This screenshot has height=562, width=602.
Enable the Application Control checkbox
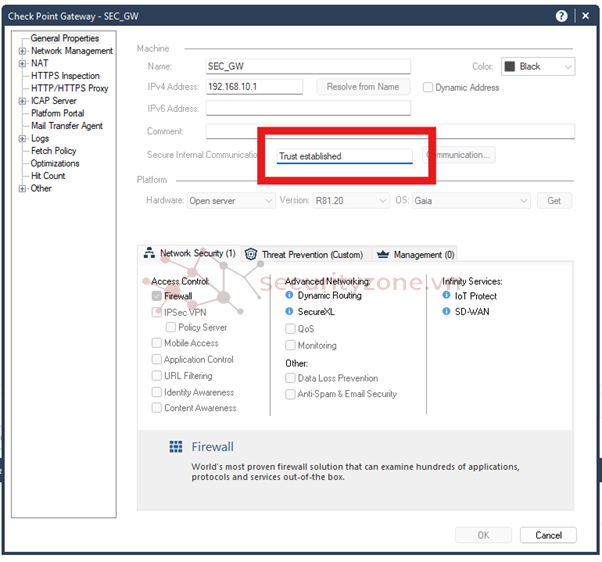point(157,359)
